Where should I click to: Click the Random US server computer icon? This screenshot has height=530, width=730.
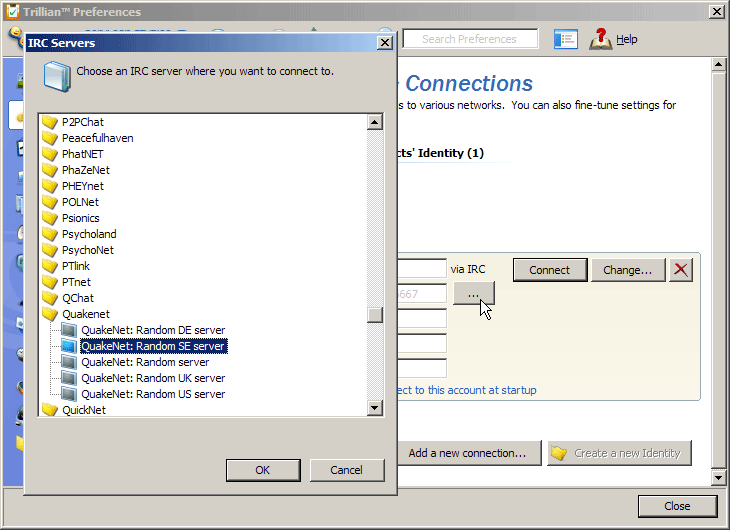[69, 394]
